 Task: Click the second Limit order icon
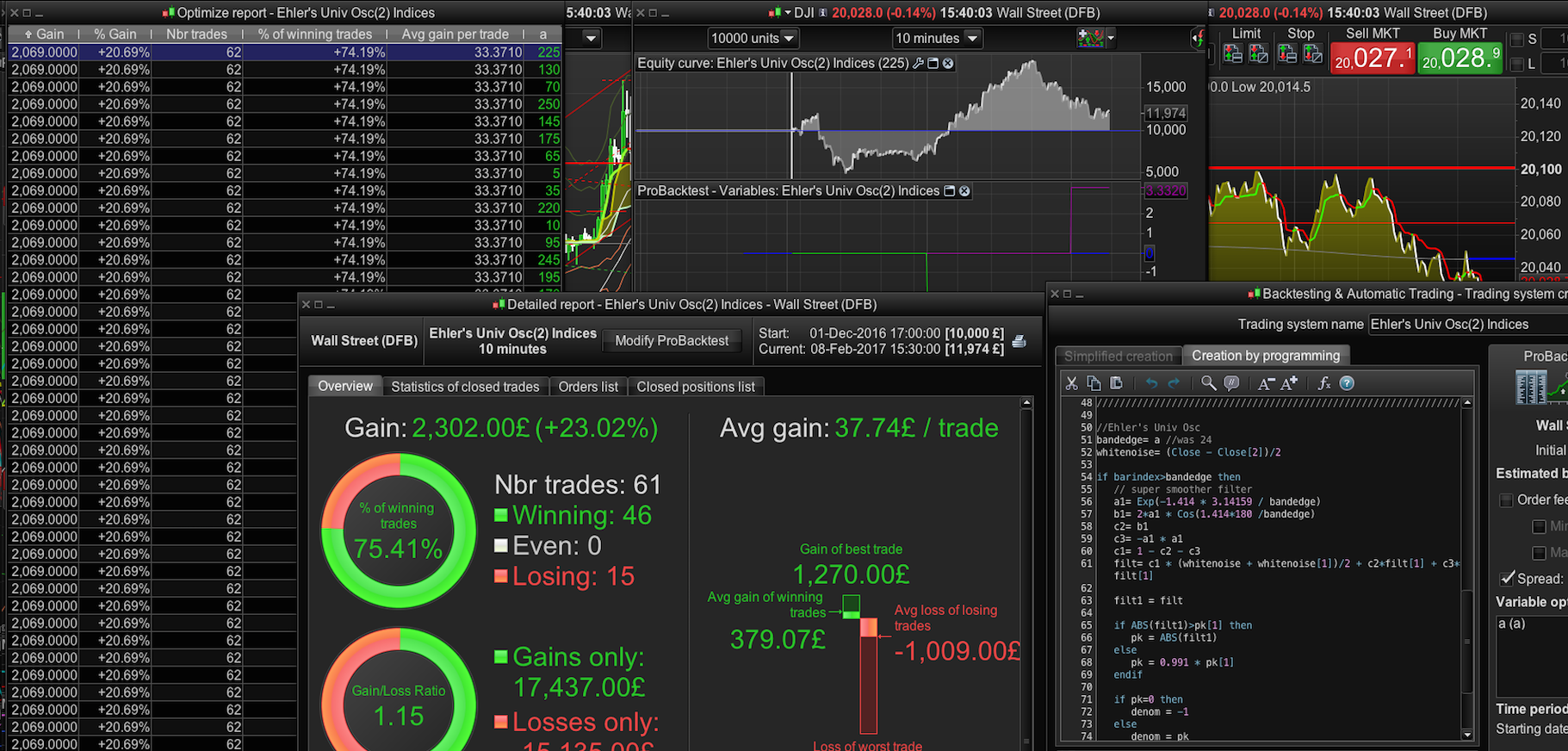1258,55
